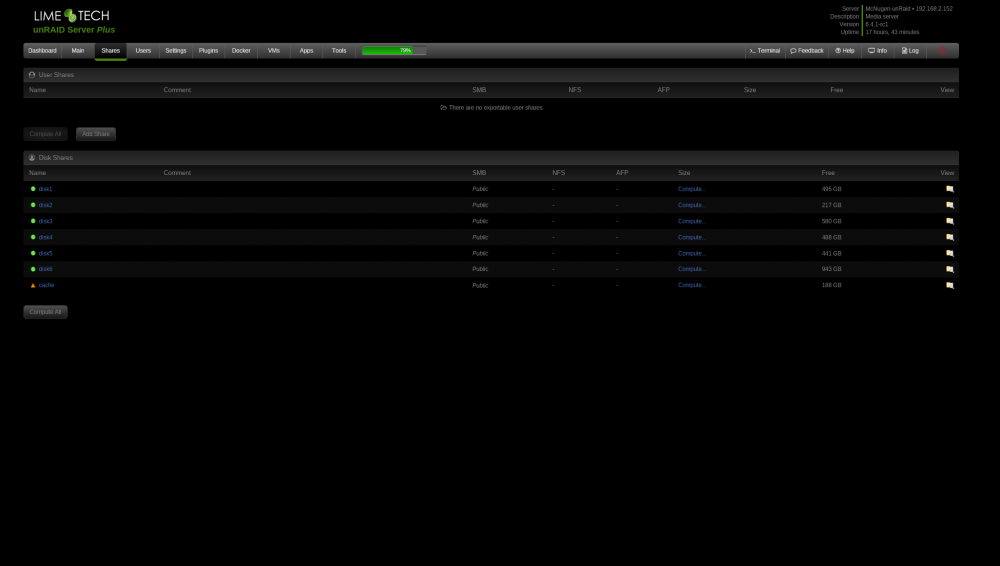Click the 'There are no exportable user shares' message
The width and height of the screenshot is (1000, 566).
tap(491, 108)
